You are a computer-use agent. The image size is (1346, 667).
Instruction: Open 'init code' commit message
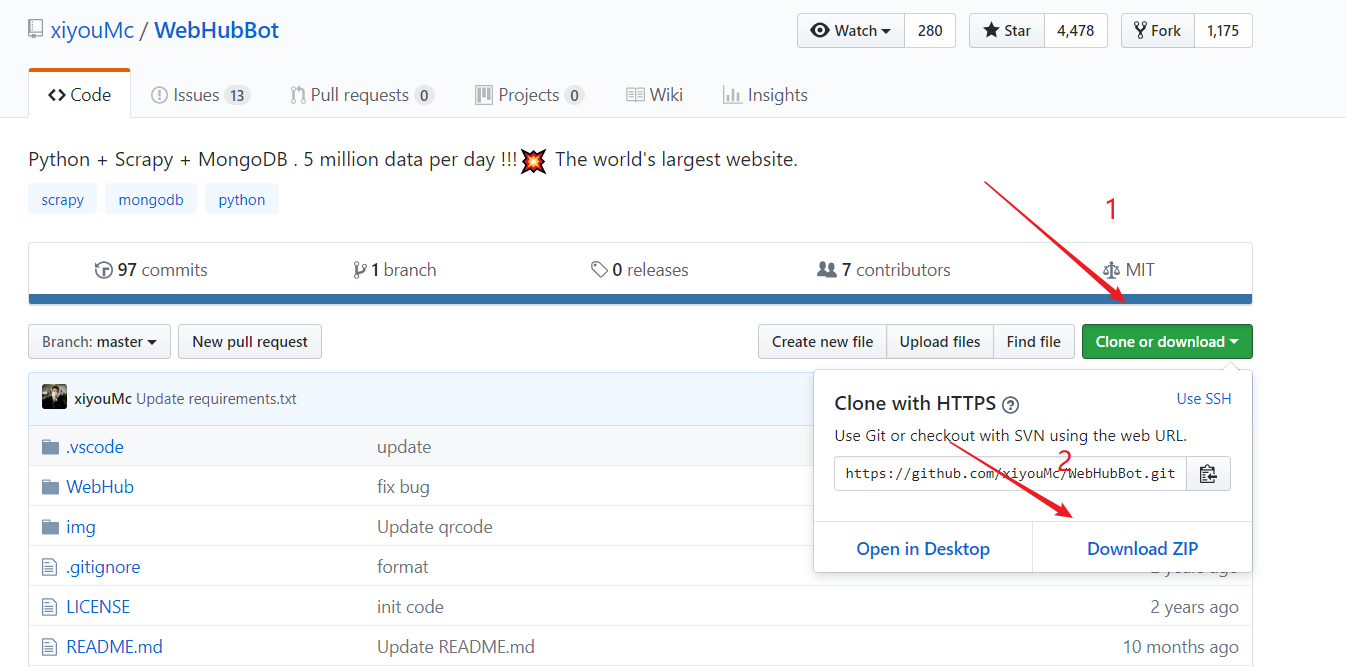pyautogui.click(x=410, y=607)
